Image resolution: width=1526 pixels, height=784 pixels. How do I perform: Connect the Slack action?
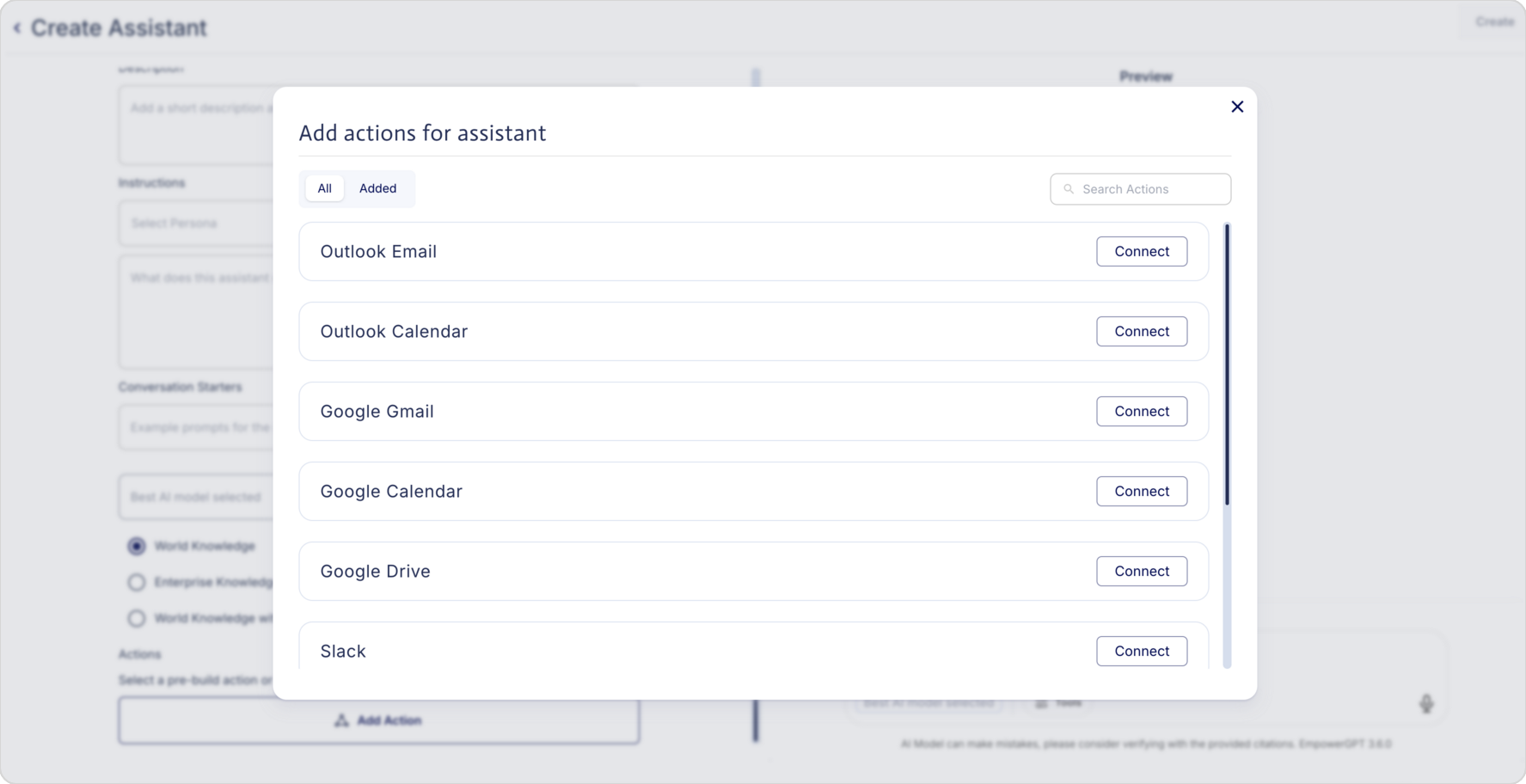coord(1141,652)
